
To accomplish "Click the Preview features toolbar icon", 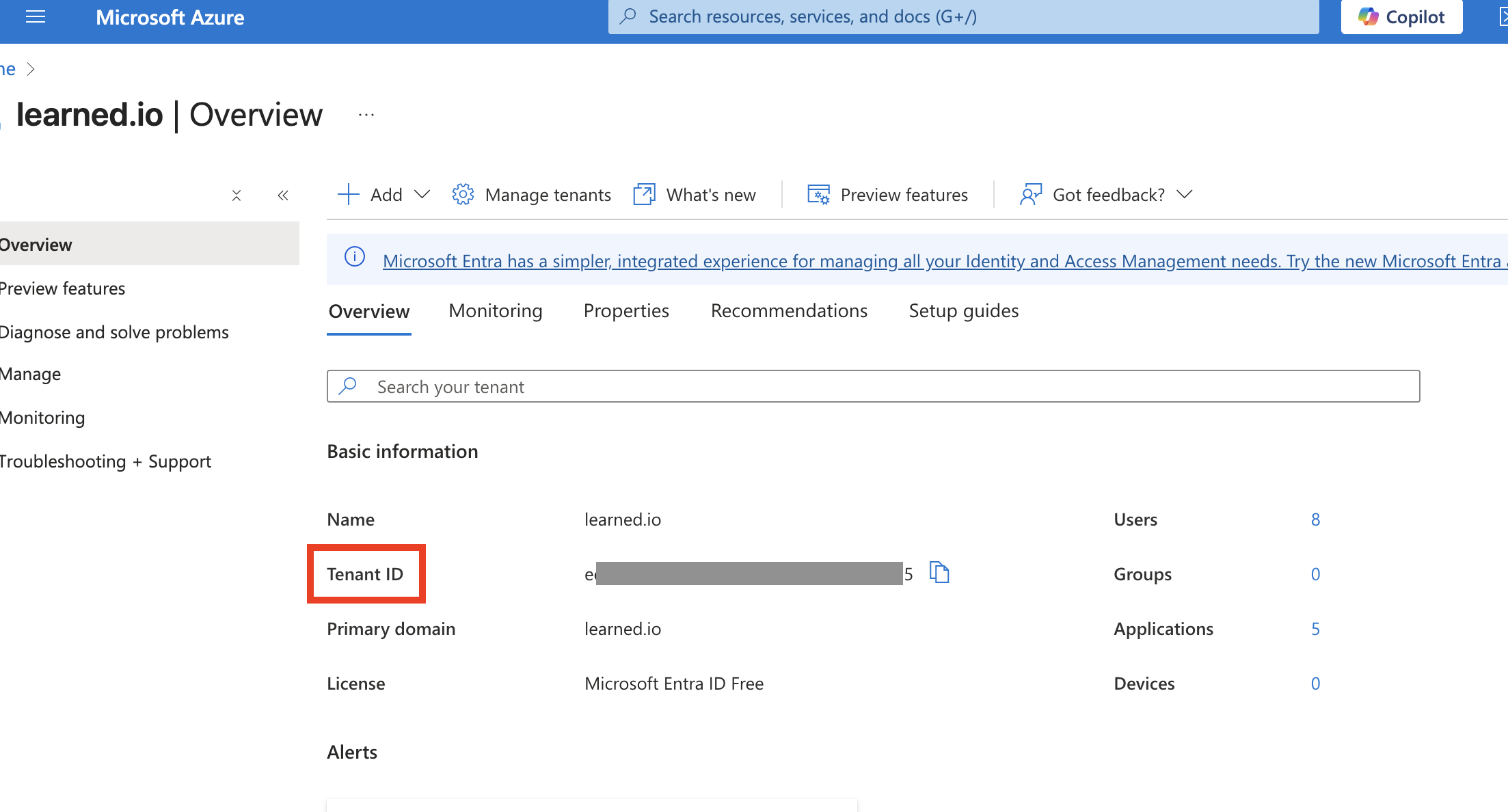I will [x=818, y=195].
